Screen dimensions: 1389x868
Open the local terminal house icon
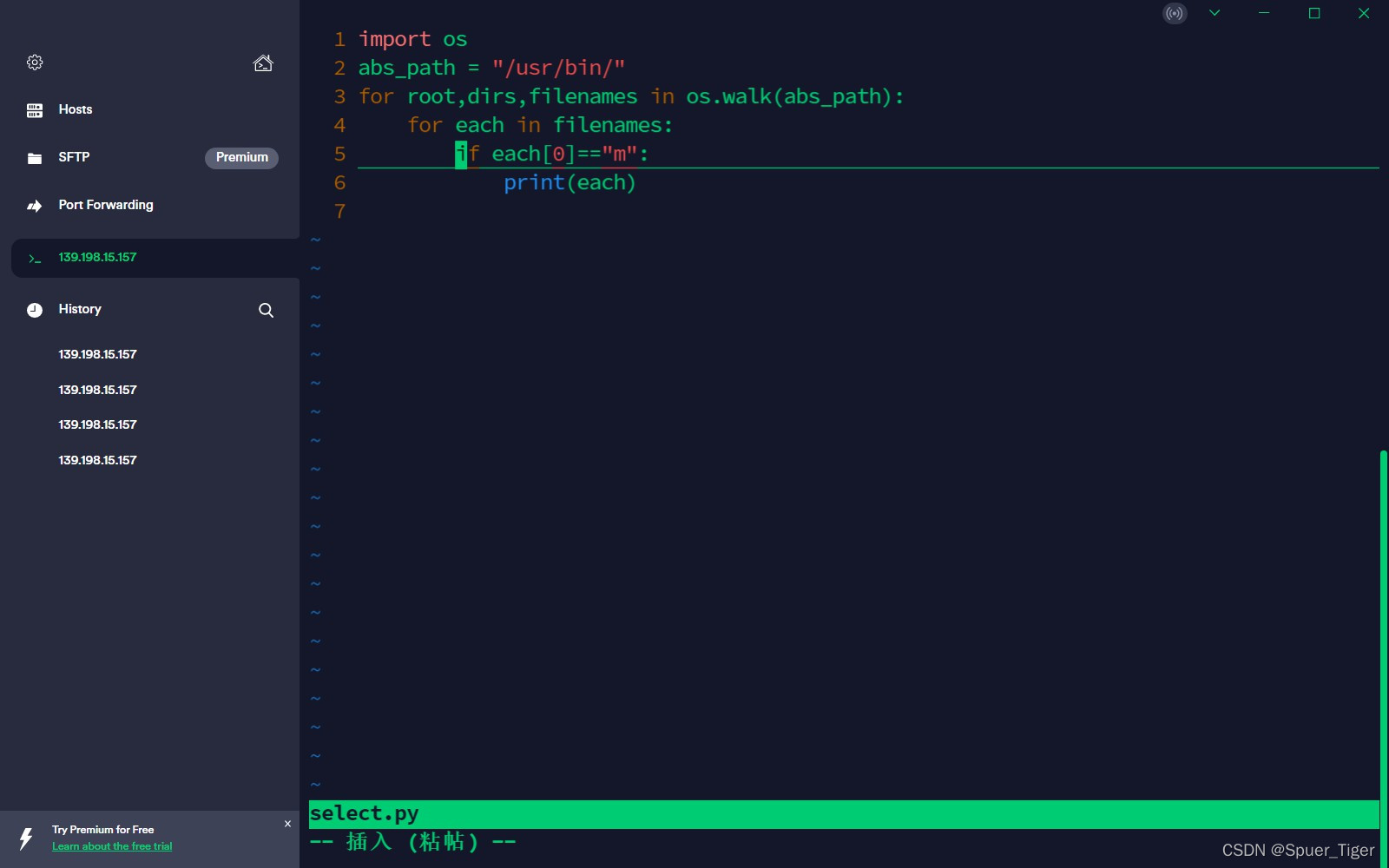pos(263,62)
